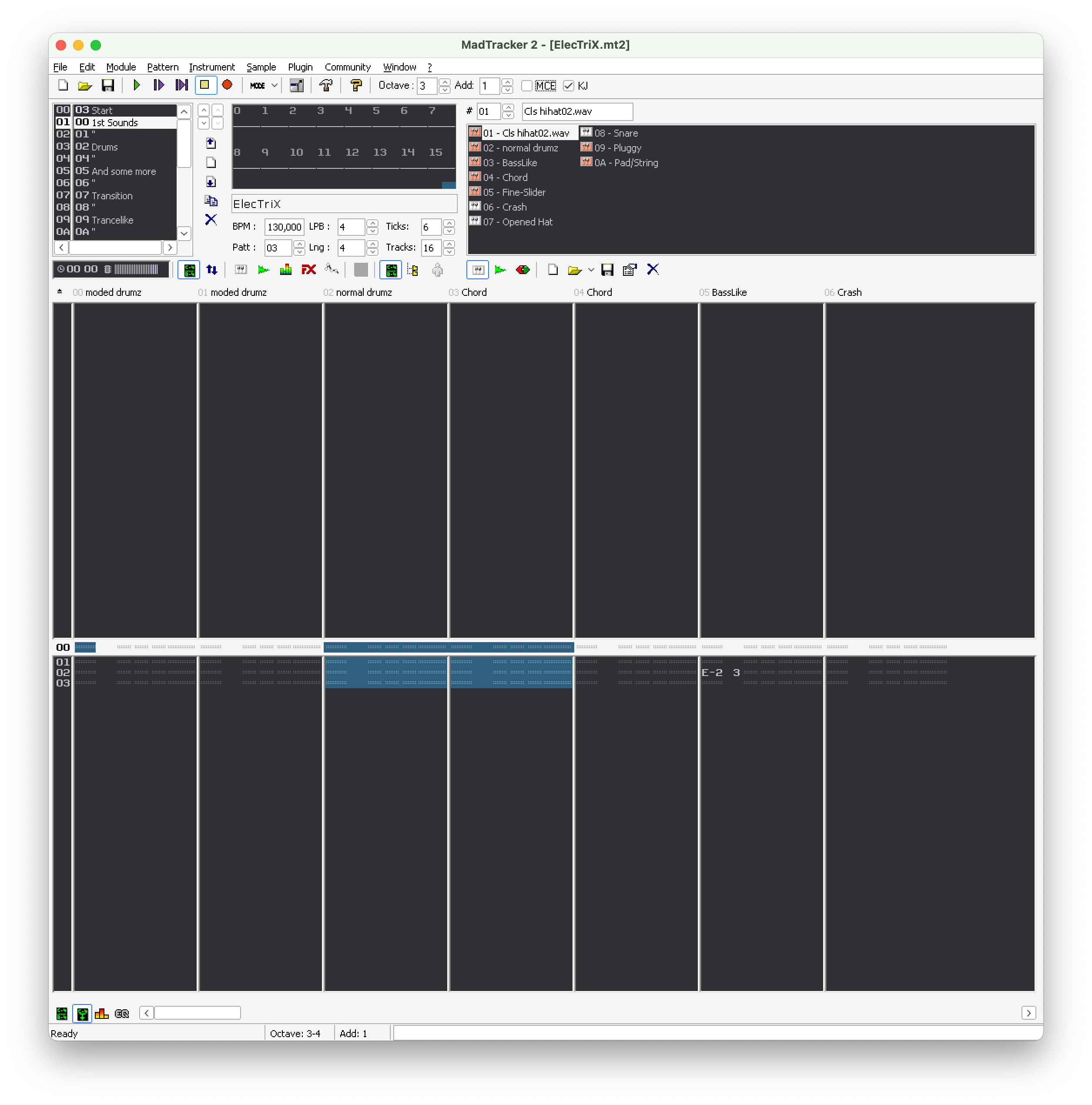Edit the ElecTriX song title field
This screenshot has height=1105, width=1092.
(344, 204)
